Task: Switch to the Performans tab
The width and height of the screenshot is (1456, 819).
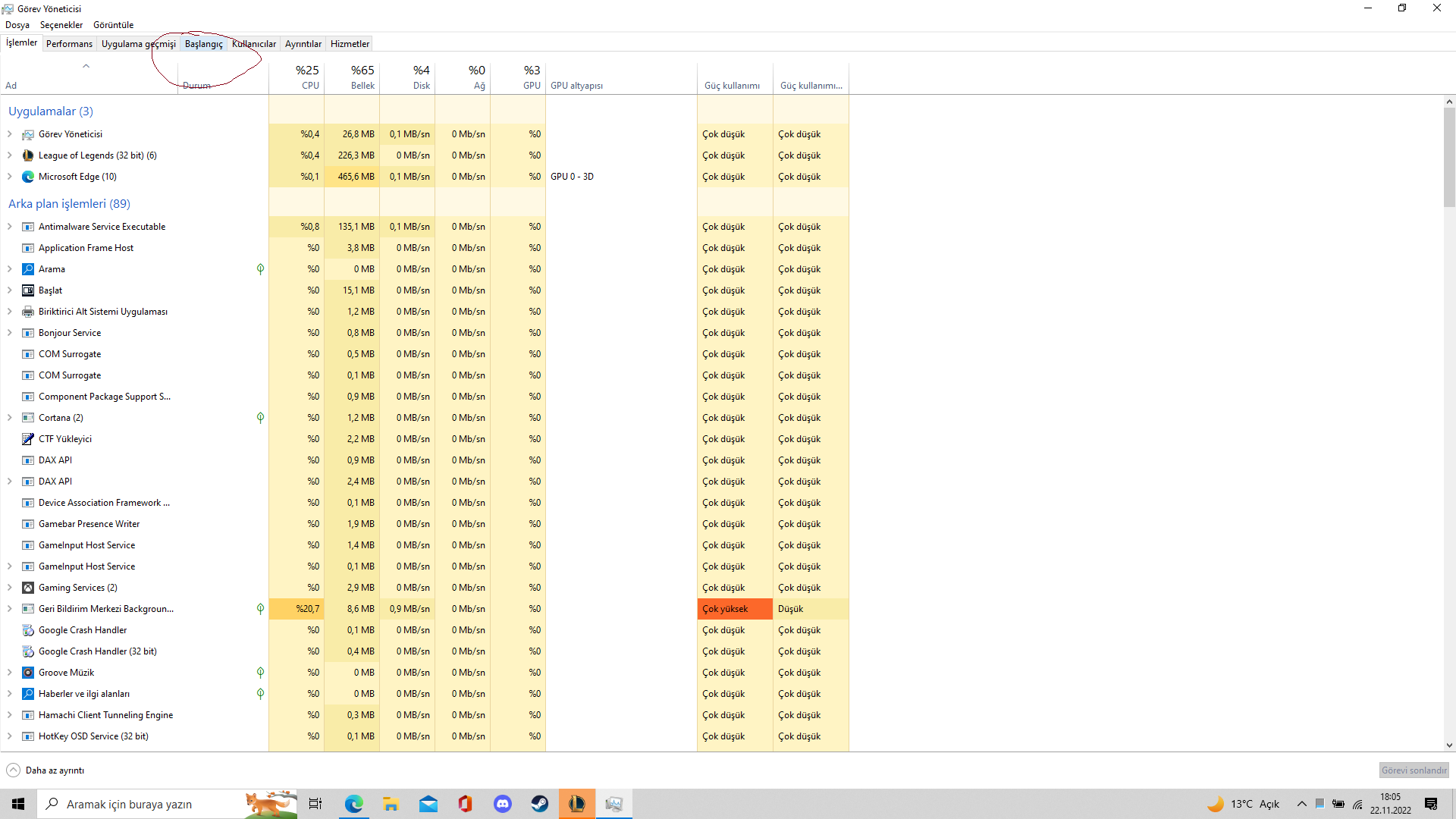Action: point(69,44)
